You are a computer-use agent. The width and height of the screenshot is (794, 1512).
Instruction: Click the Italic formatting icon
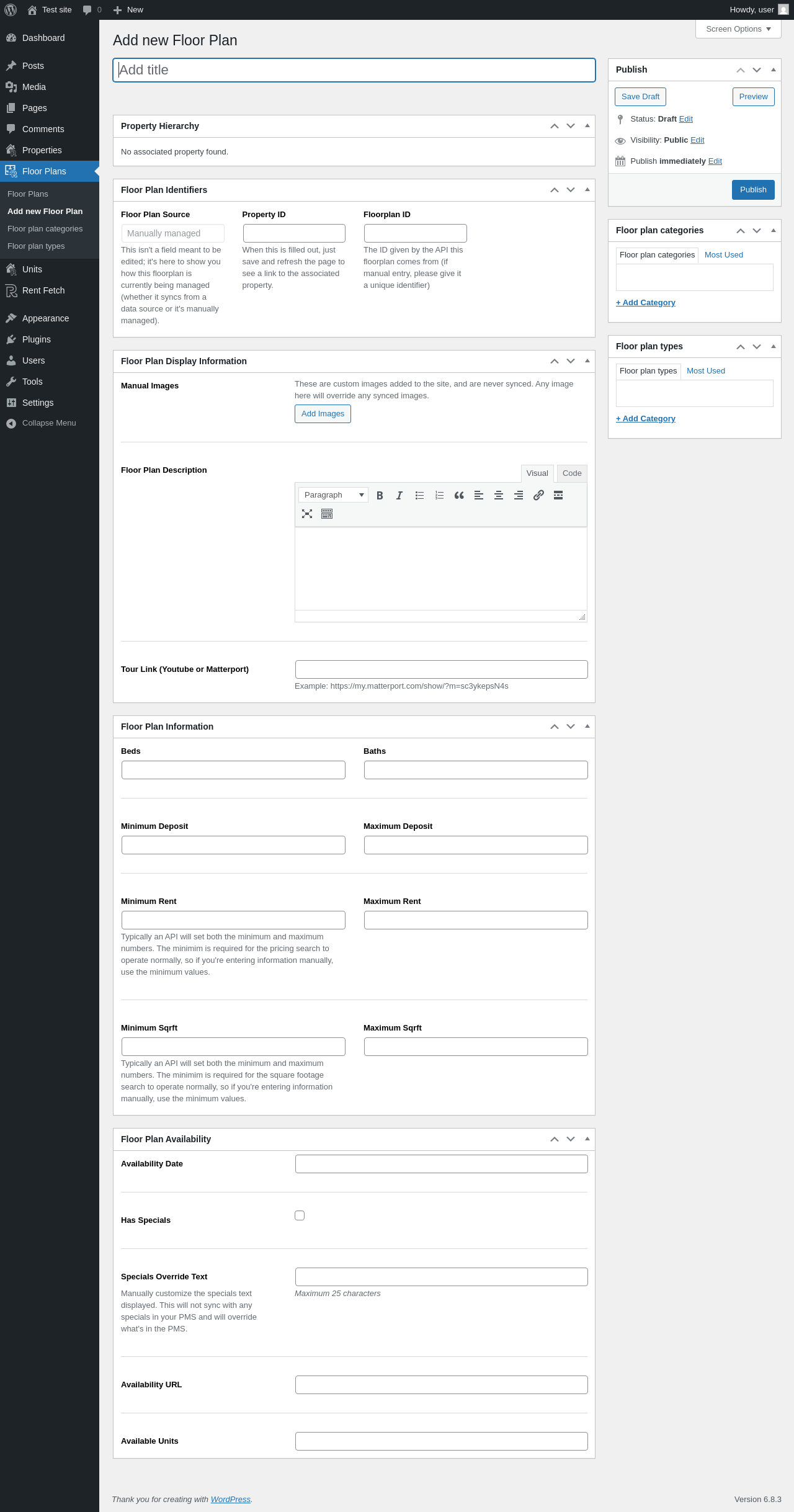point(399,495)
